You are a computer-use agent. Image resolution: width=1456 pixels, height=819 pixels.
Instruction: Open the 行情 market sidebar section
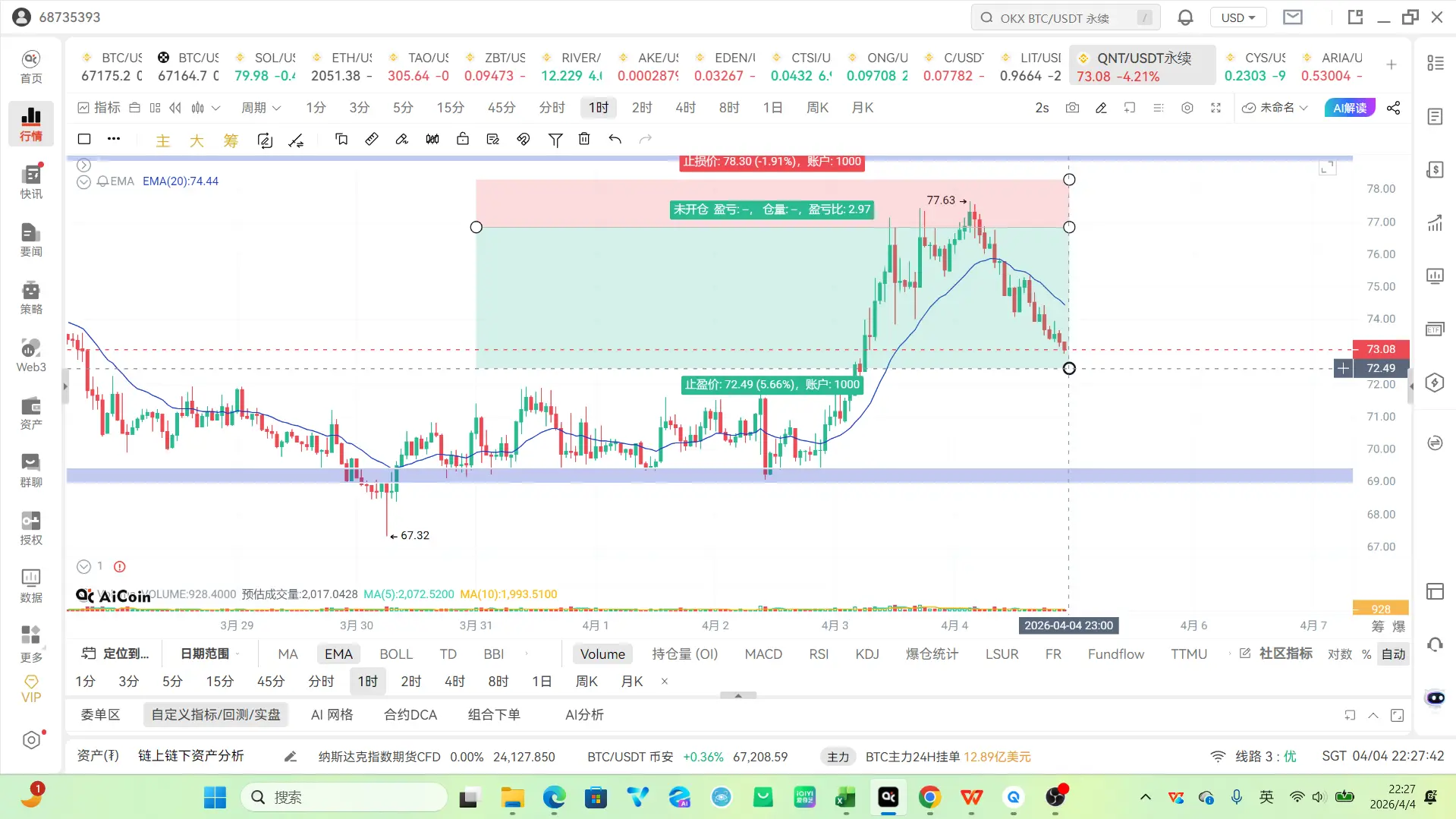[31, 124]
